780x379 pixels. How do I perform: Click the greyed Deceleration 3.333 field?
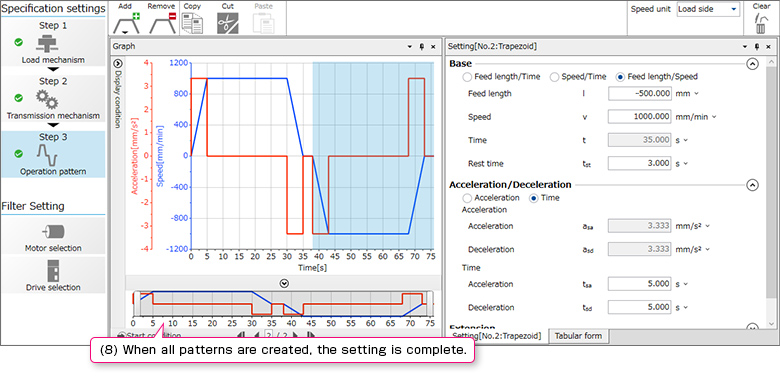[640, 249]
